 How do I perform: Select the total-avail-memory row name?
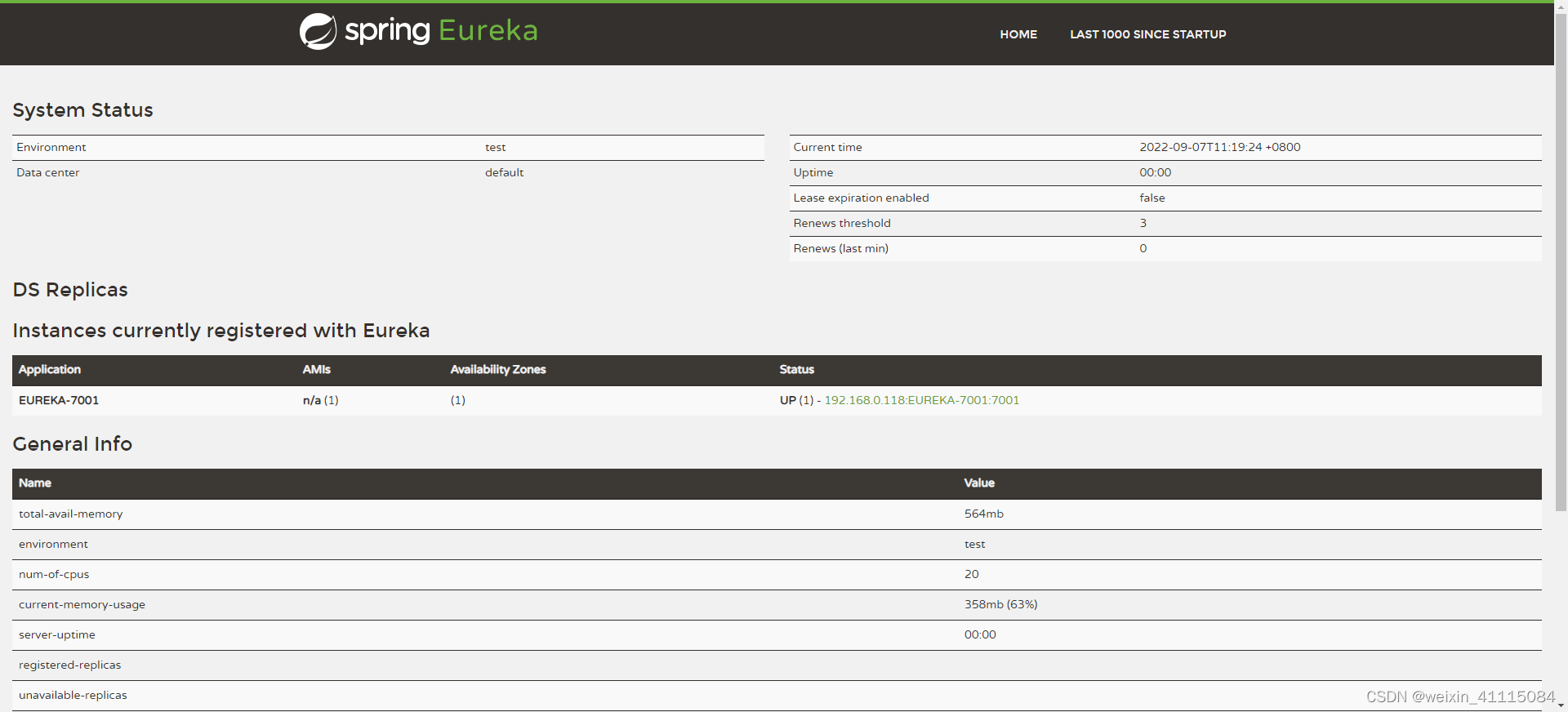pos(70,514)
